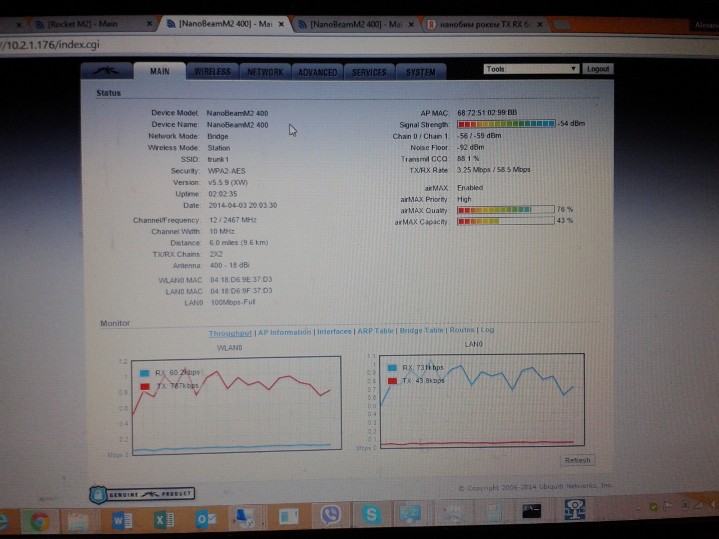
Task: Click the SSID value trunk1
Action: click(x=218, y=159)
